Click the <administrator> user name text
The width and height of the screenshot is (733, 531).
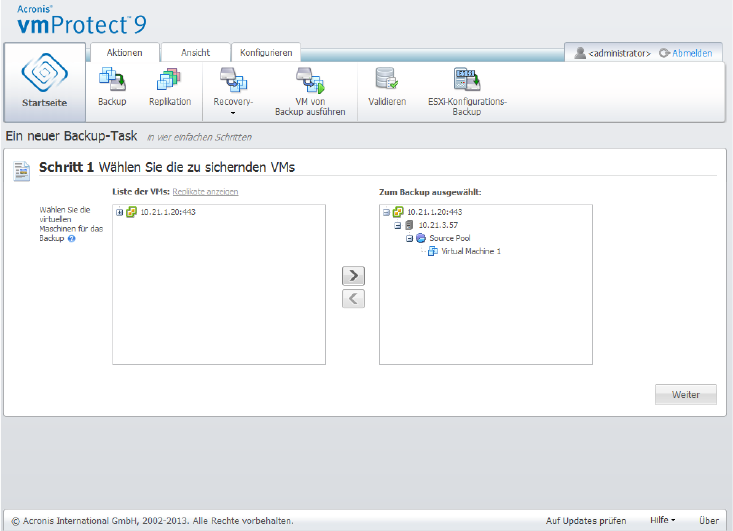(619, 53)
